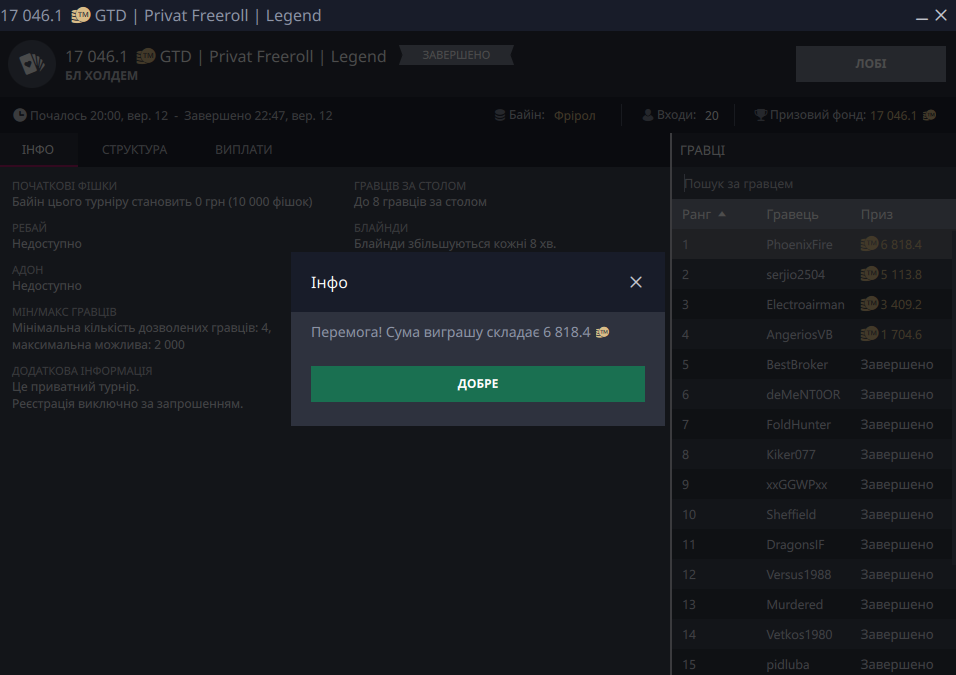
Task: Click the entries person icon
Action: tap(648, 116)
